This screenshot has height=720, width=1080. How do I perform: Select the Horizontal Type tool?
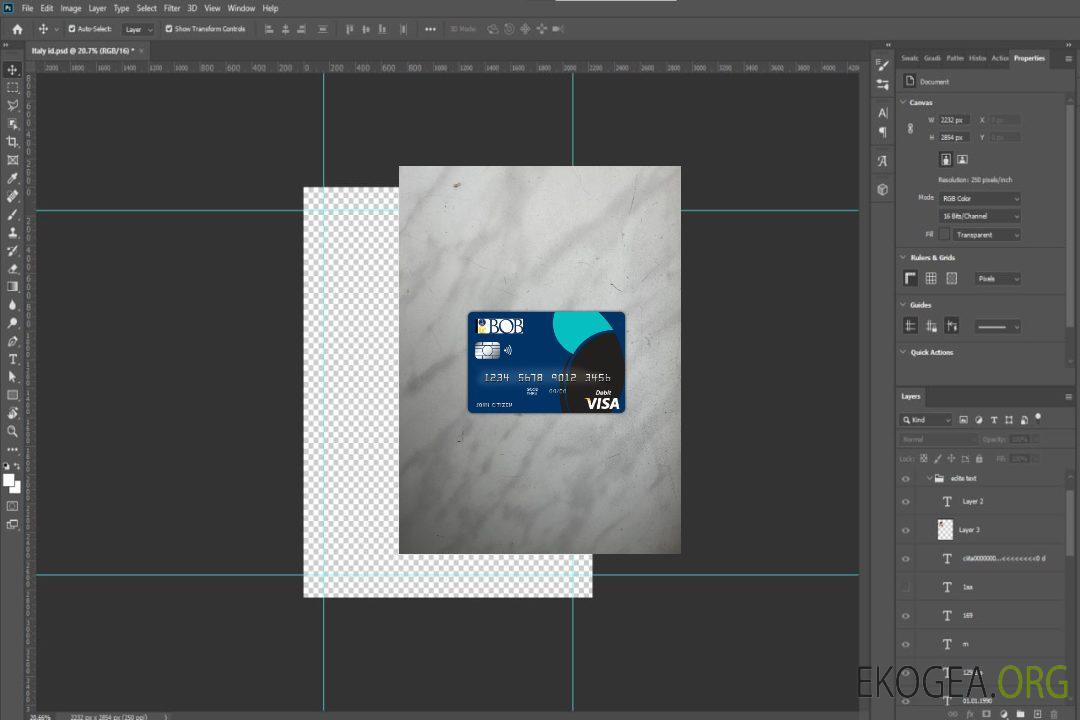(x=12, y=359)
